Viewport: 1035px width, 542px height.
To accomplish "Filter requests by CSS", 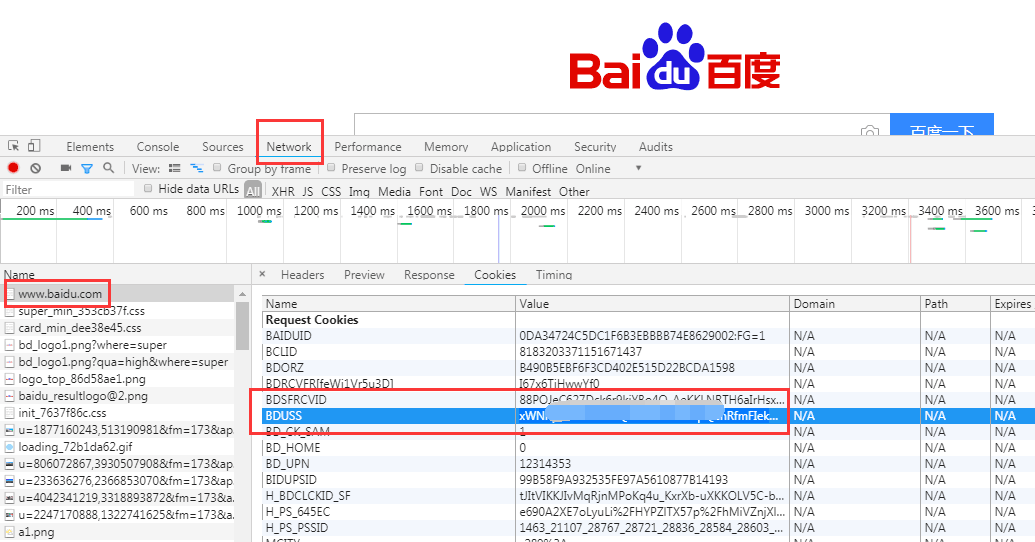I will pyautogui.click(x=331, y=191).
